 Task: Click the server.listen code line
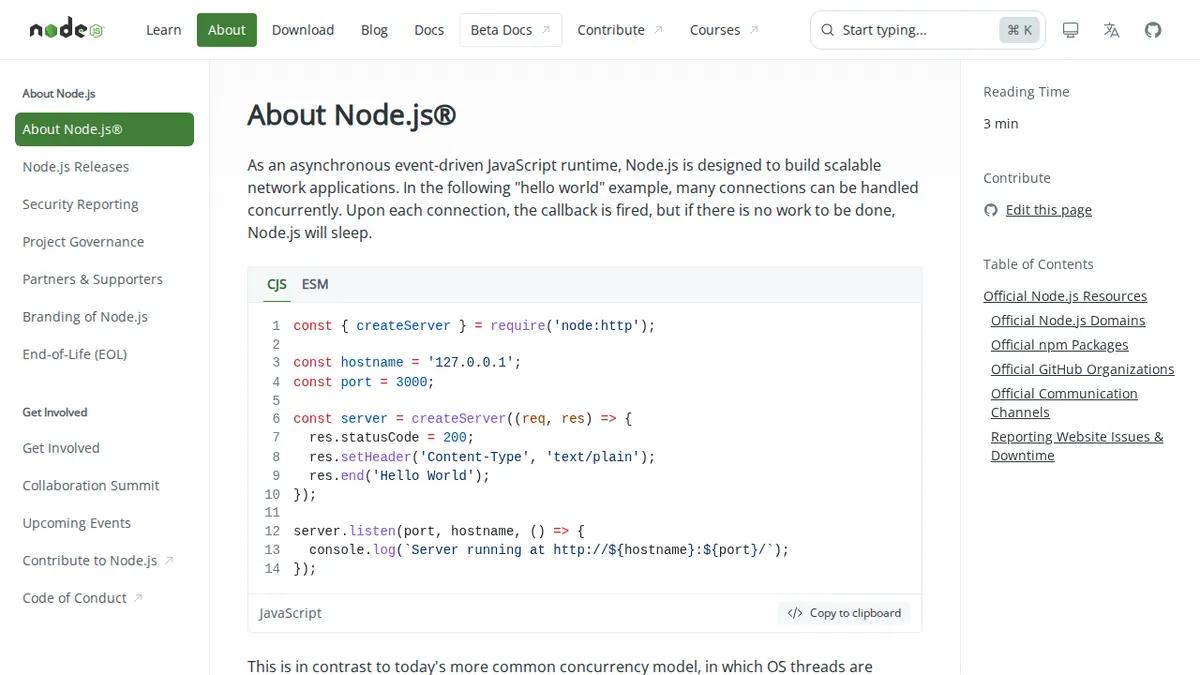439,531
